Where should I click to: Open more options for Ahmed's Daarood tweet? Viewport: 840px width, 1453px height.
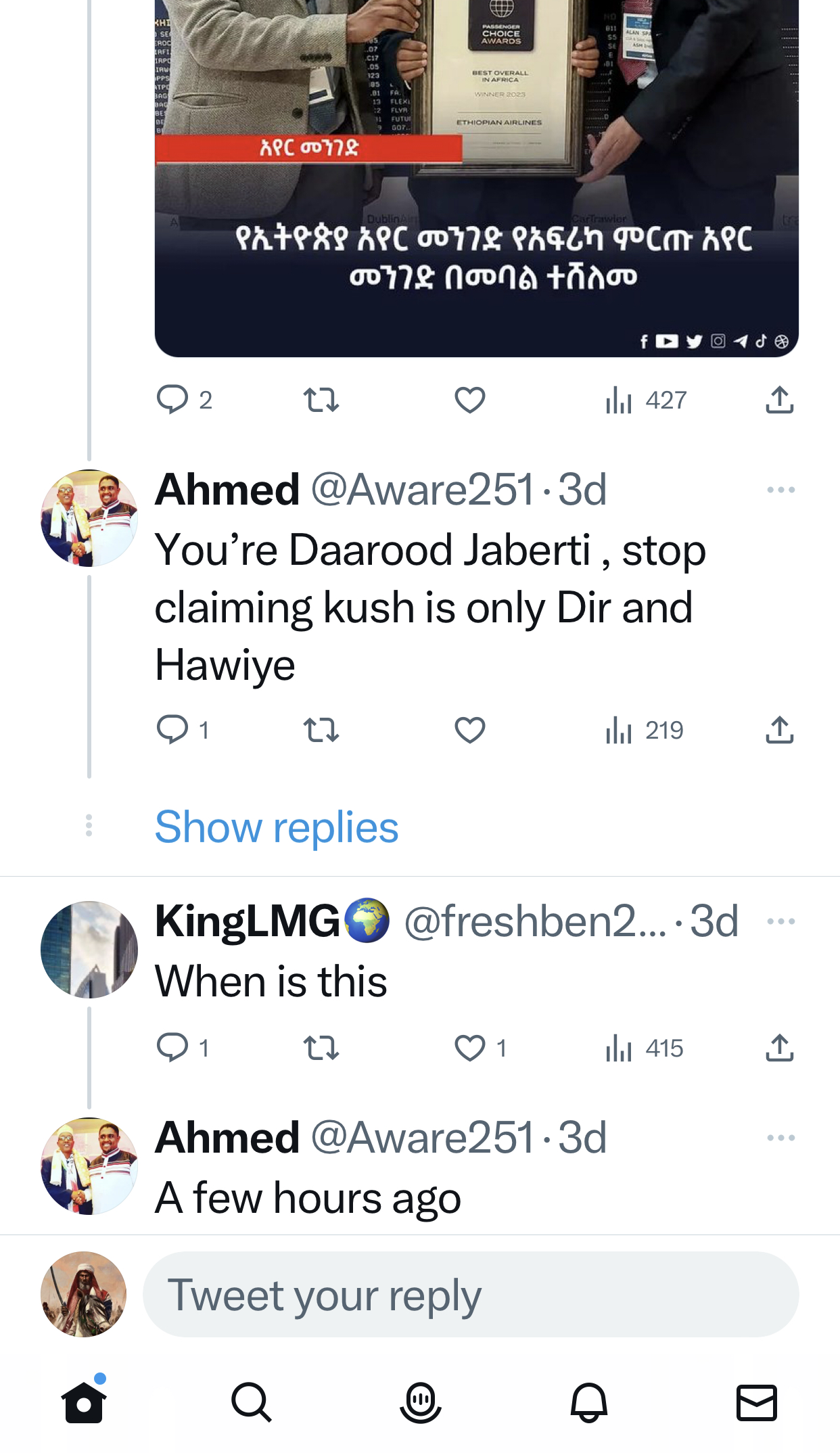click(x=780, y=490)
